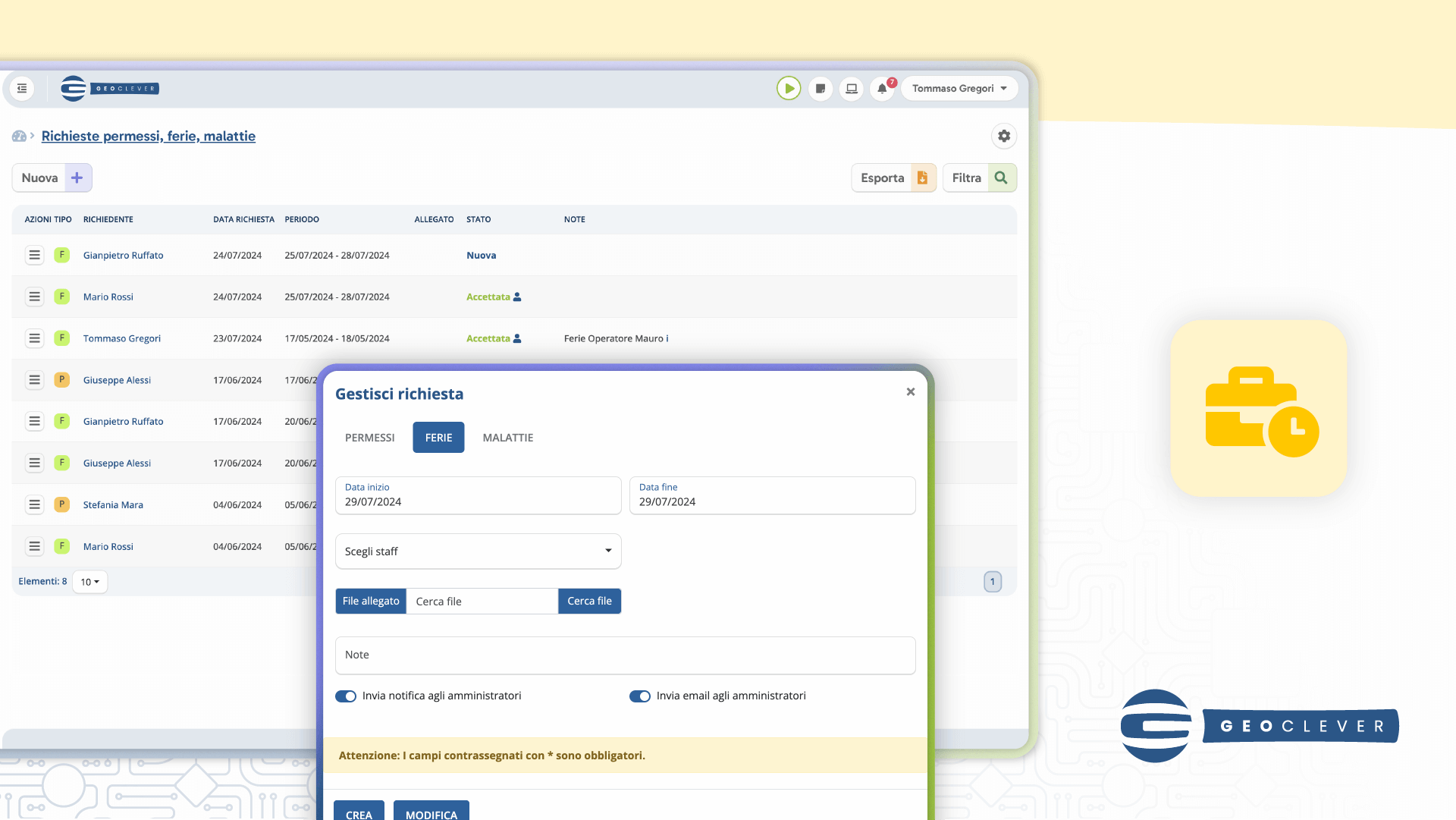Image resolution: width=1456 pixels, height=820 pixels.
Task: Switch to PERMESSI tab
Action: pos(370,438)
